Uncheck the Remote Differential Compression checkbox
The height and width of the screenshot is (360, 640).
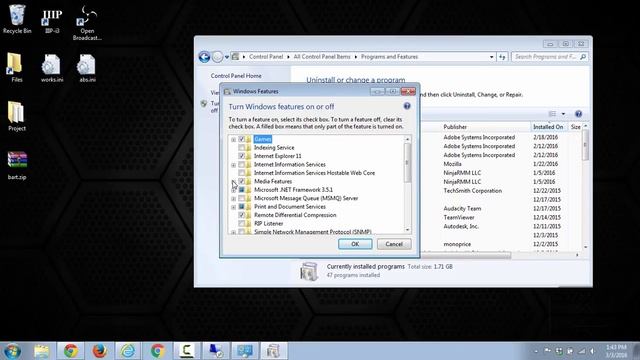(x=242, y=215)
